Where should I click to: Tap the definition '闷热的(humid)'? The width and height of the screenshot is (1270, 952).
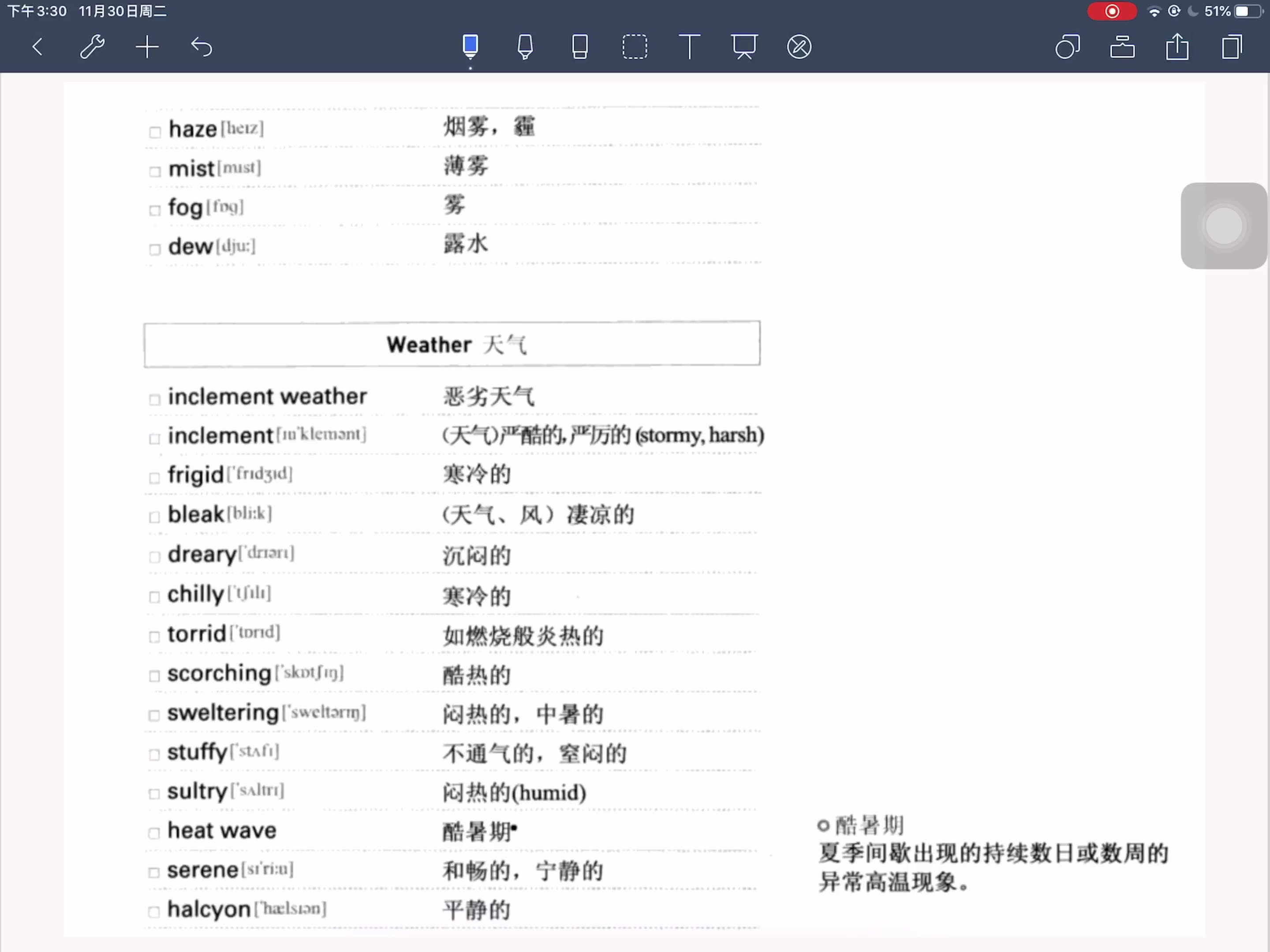(x=515, y=793)
